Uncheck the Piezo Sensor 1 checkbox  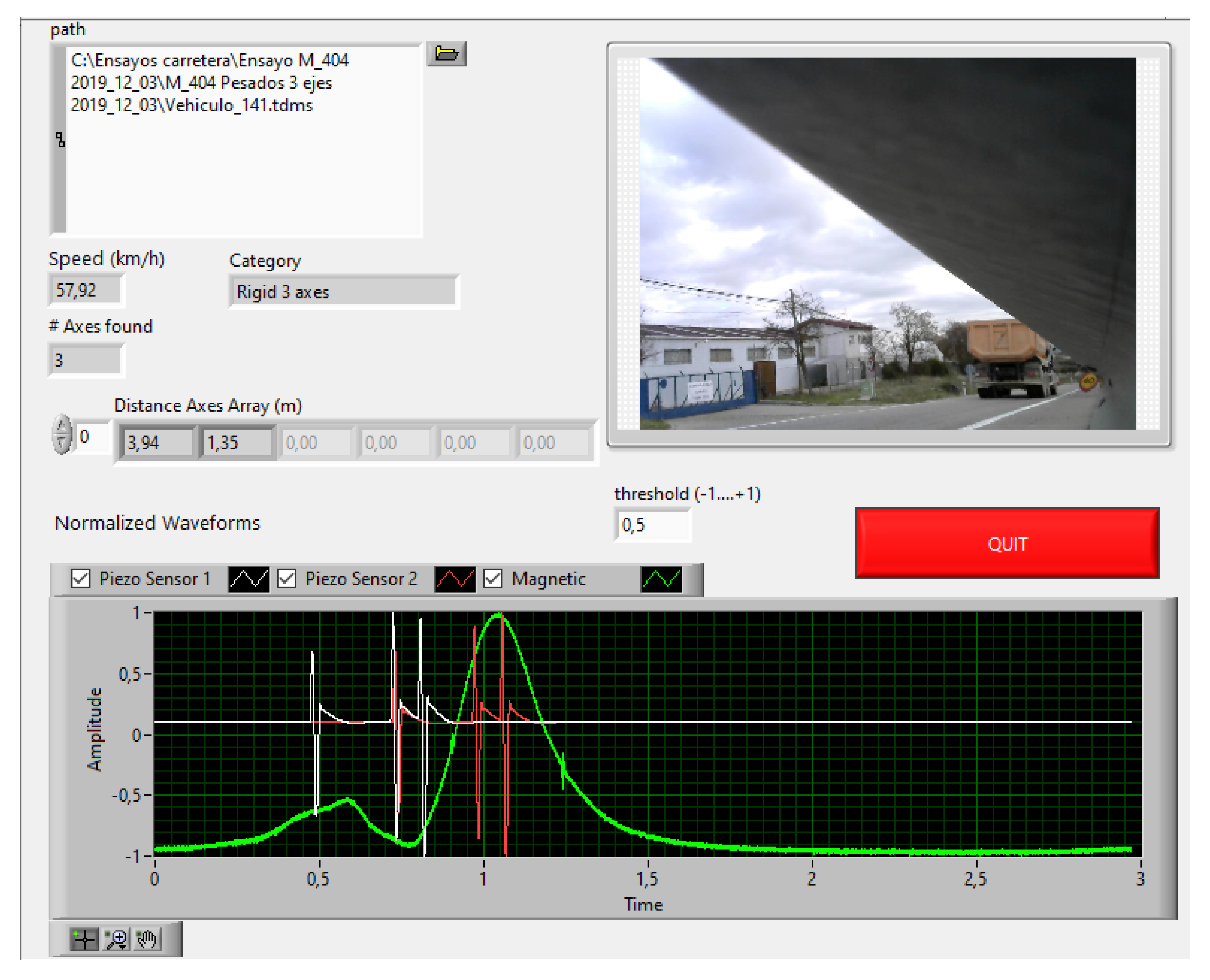(80, 579)
